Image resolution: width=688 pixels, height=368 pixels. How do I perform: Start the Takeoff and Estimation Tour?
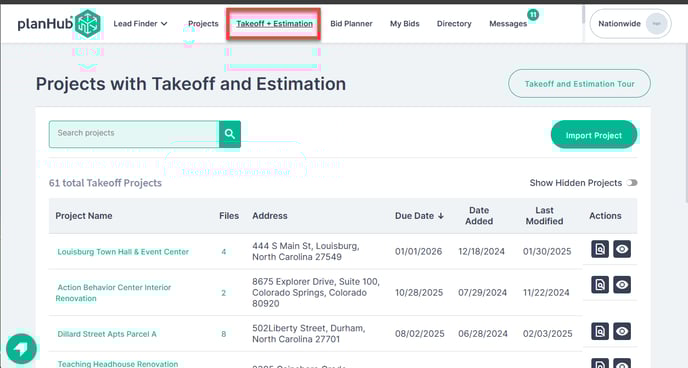click(x=579, y=84)
